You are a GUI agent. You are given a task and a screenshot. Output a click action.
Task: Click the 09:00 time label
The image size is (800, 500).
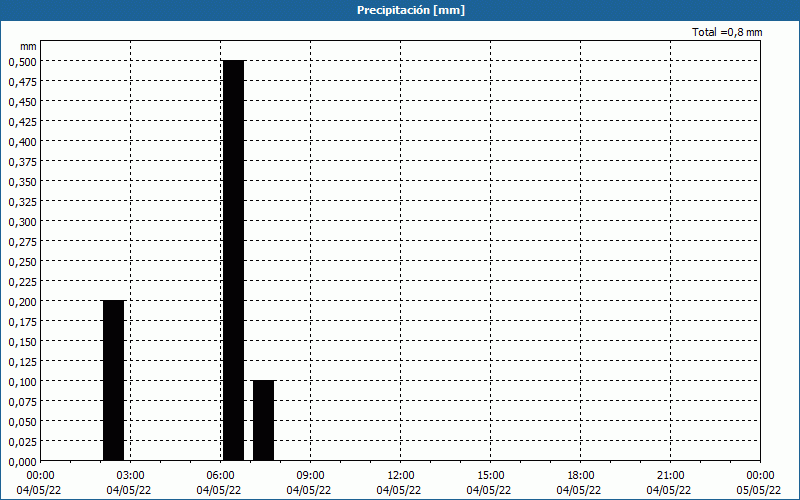click(x=310, y=476)
